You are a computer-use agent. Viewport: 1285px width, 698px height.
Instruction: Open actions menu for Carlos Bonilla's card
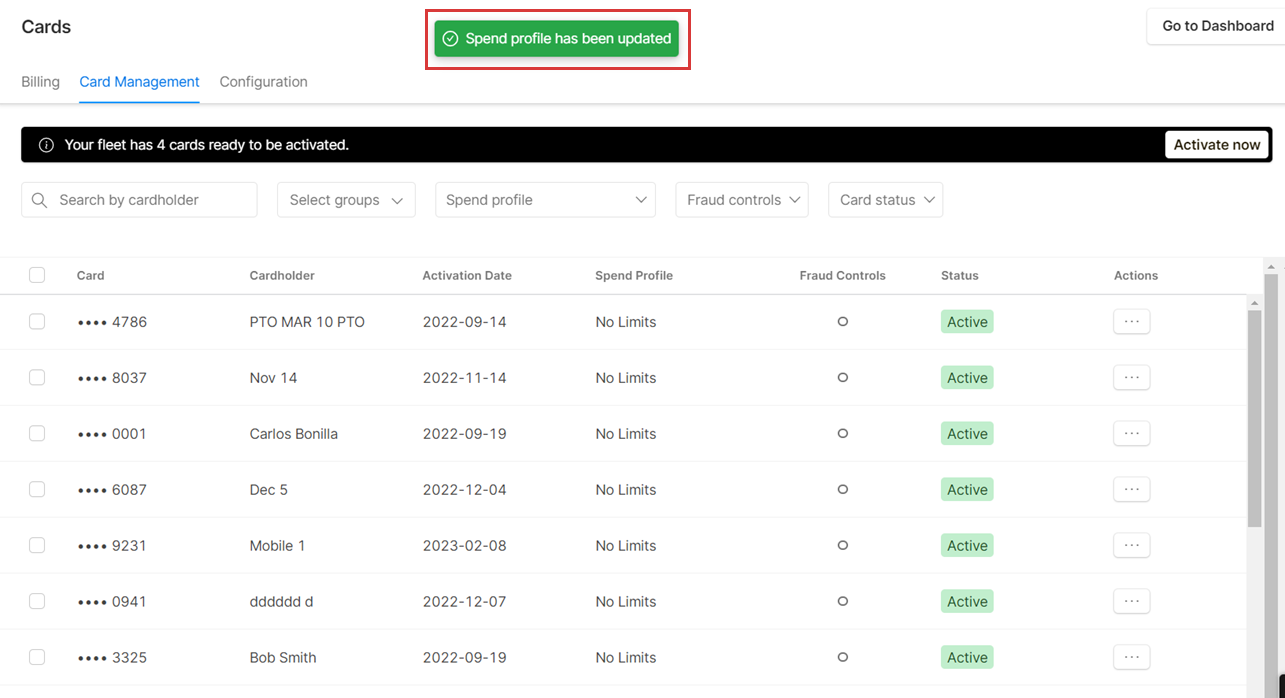pos(1131,434)
